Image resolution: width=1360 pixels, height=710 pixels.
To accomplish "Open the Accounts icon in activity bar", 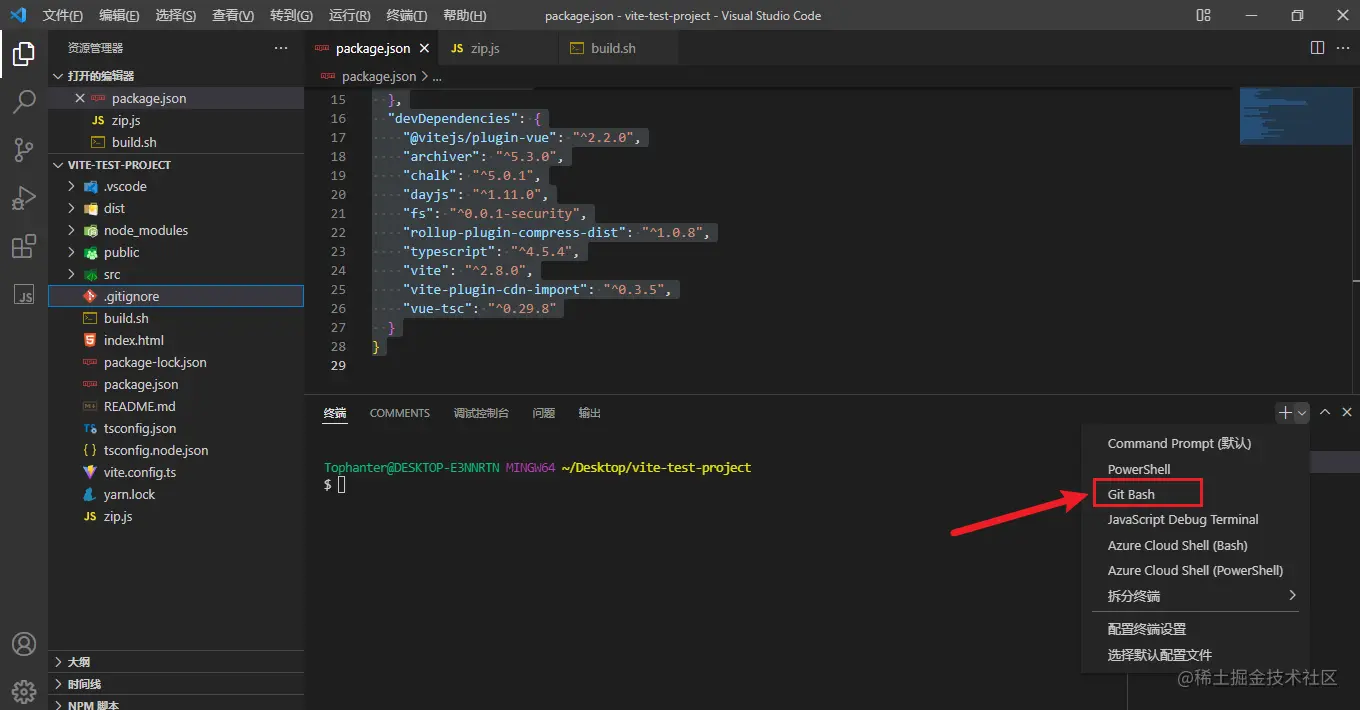I will pos(24,644).
